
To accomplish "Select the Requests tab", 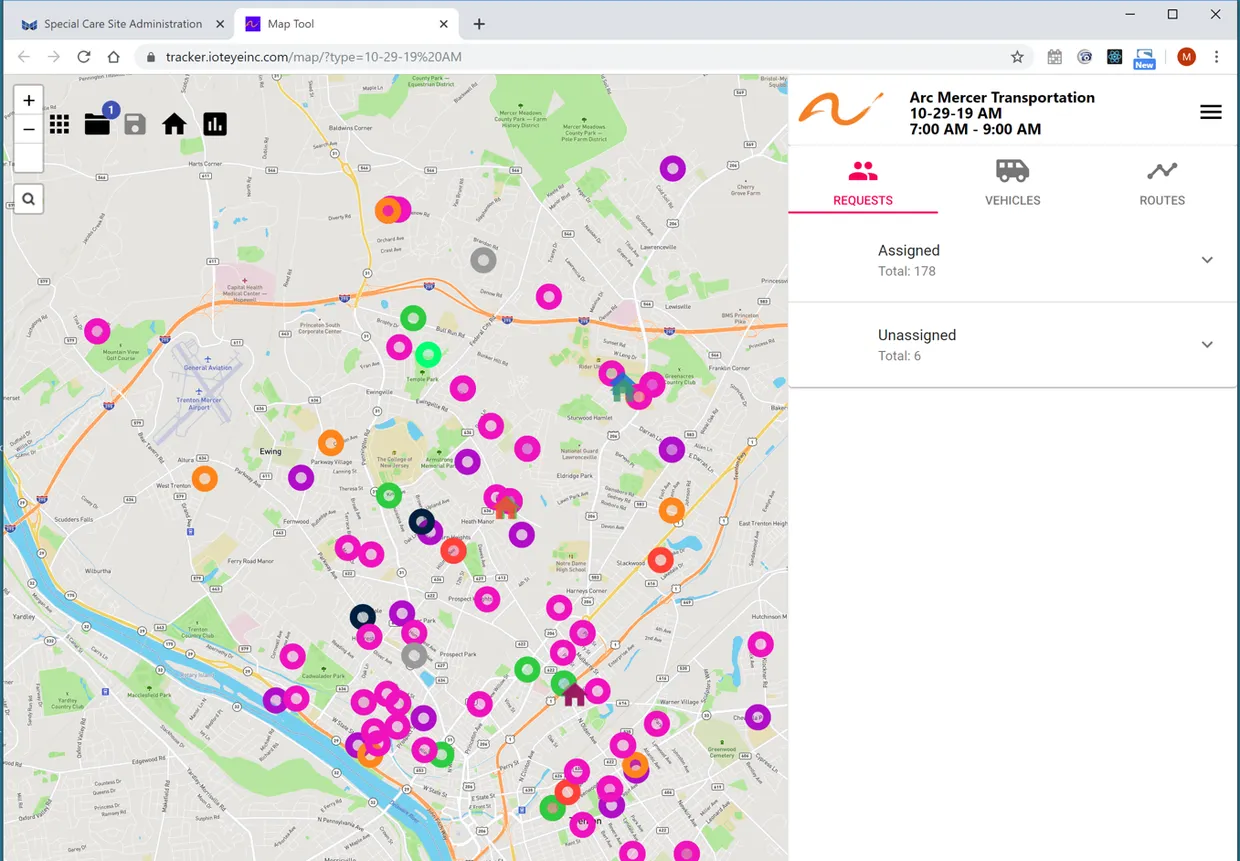I will [862, 182].
